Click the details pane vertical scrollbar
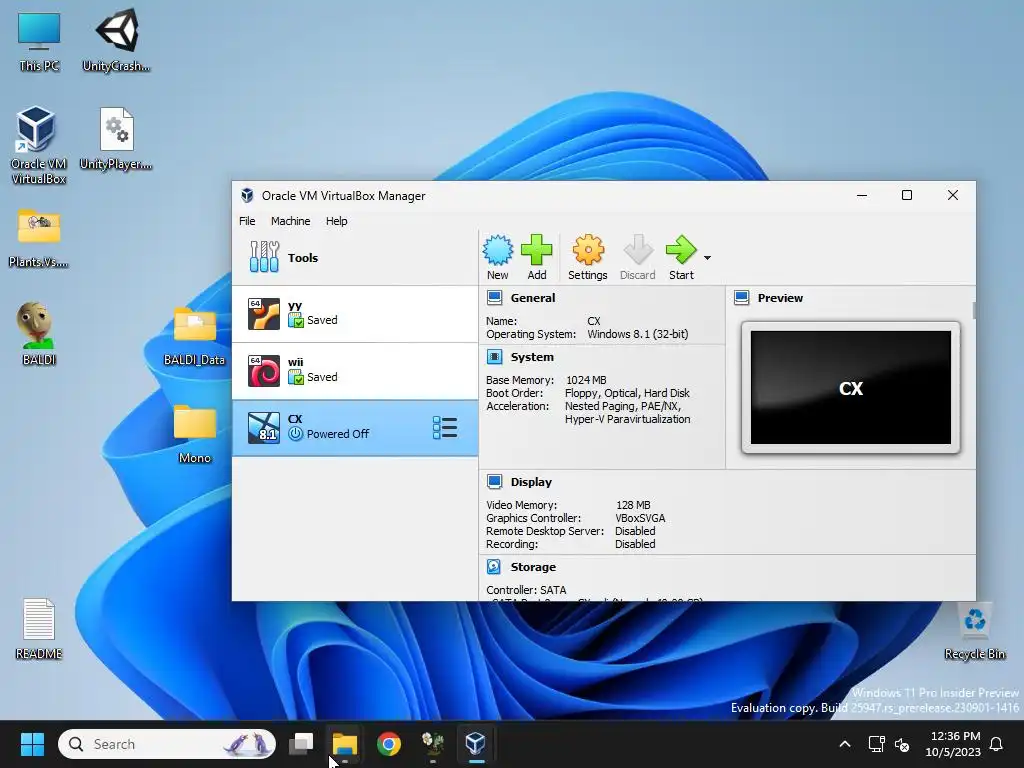 click(974, 311)
